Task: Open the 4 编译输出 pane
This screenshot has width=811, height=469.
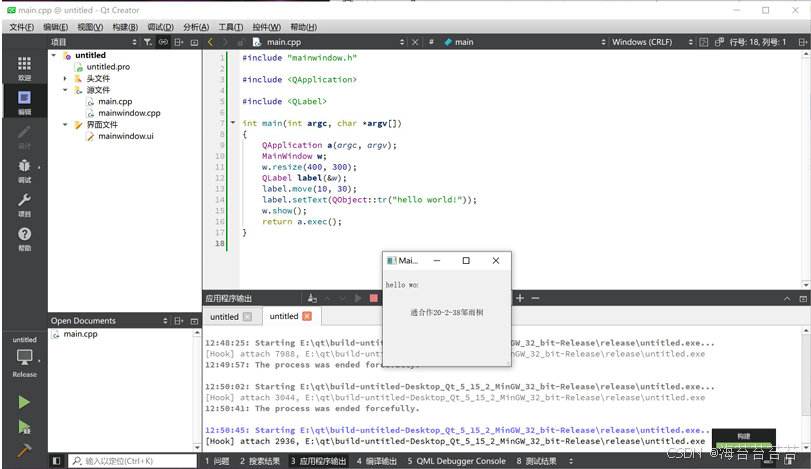Action: (x=377, y=461)
